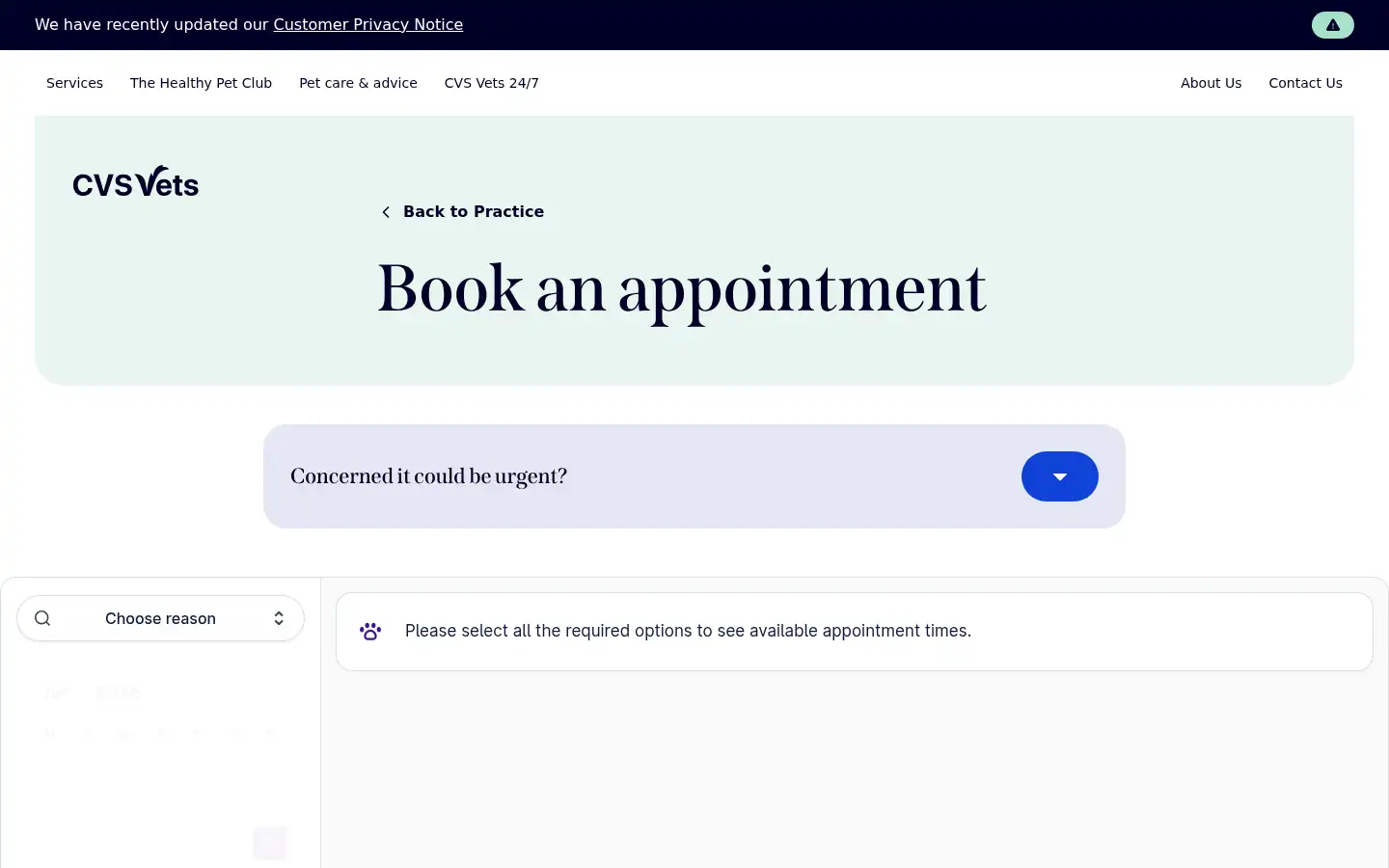Viewport: 1389px width, 868px height.
Task: Open The Healthy Pet Club menu item
Action: [x=201, y=83]
